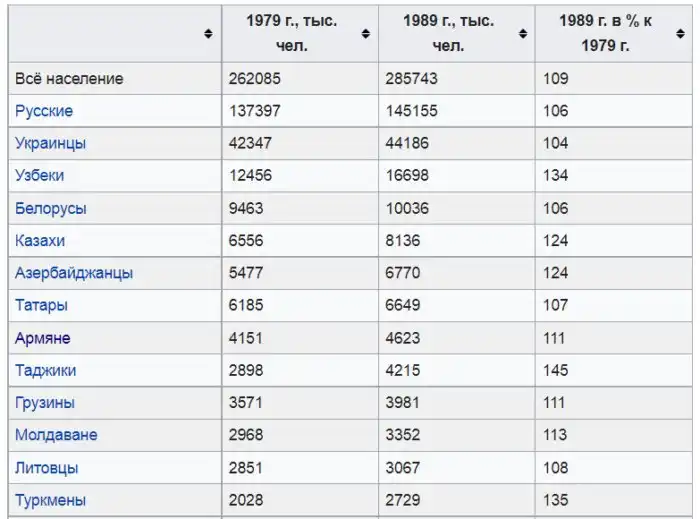Screen dimensions: 700x519
Task: Sort table by the nationality name column
Action: (208, 34)
